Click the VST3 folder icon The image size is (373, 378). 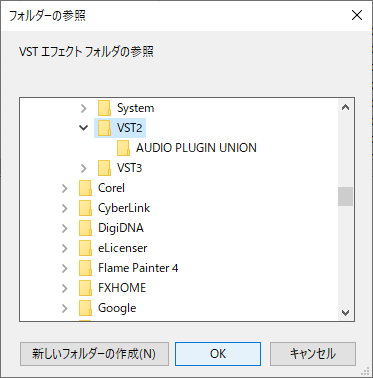click(104, 168)
